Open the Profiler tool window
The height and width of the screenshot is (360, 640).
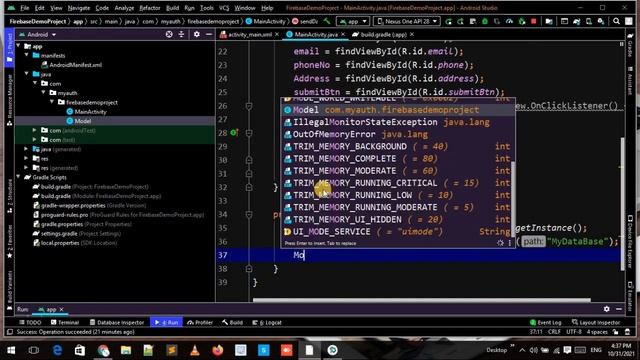click(200, 322)
